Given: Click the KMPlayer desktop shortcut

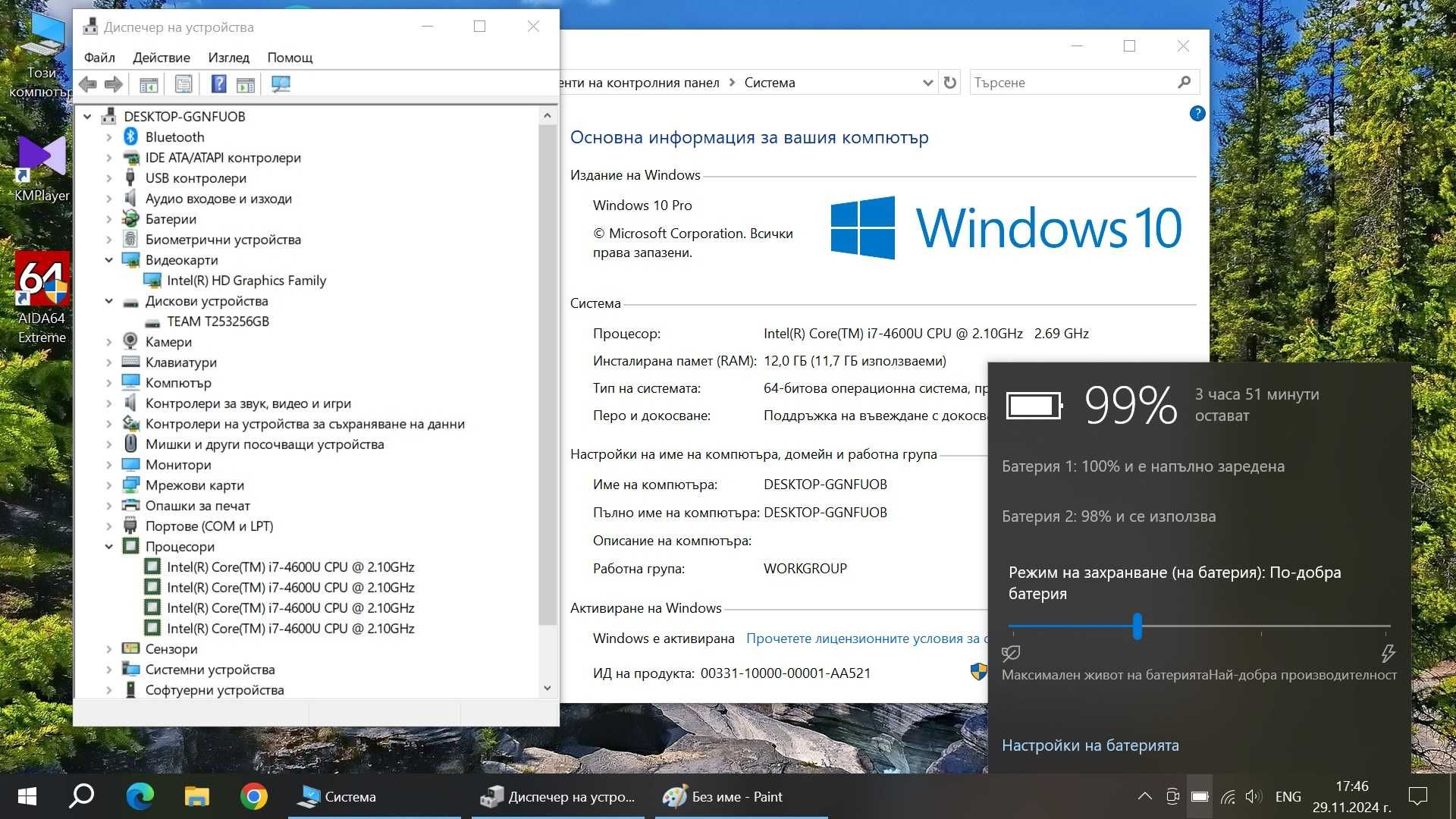Looking at the screenshot, I should pos(42,169).
